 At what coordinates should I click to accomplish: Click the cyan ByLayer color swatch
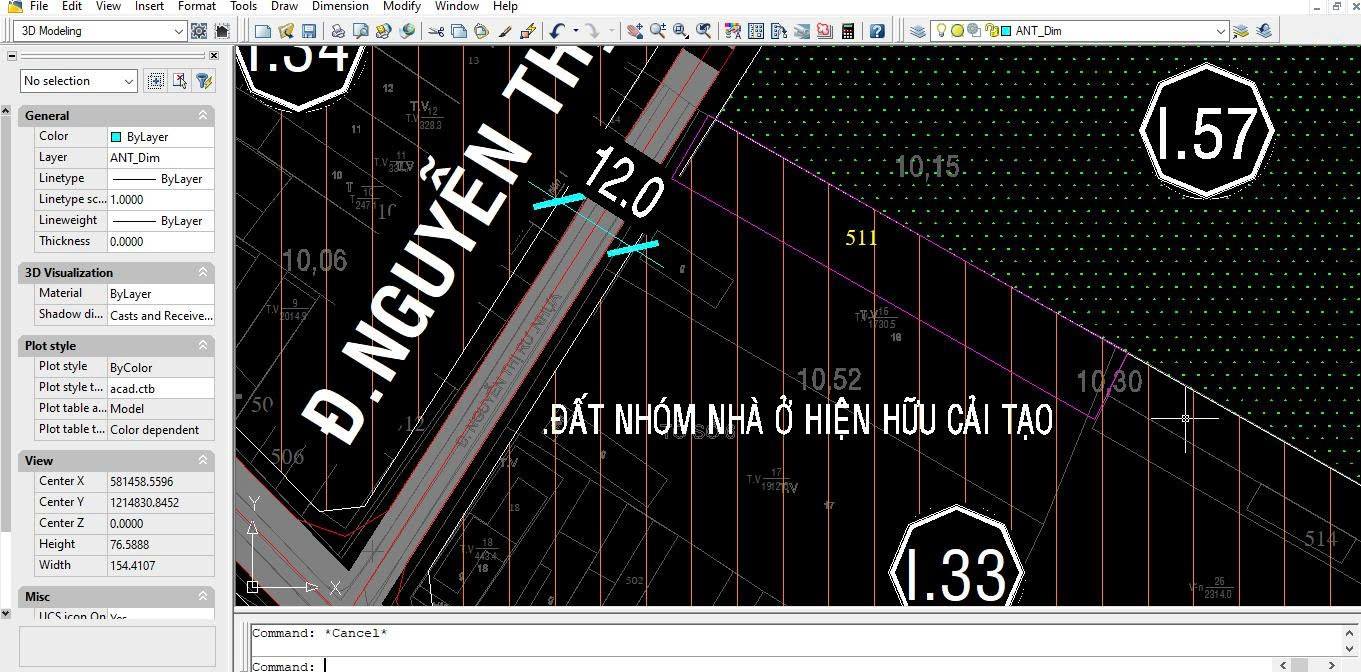(x=114, y=136)
